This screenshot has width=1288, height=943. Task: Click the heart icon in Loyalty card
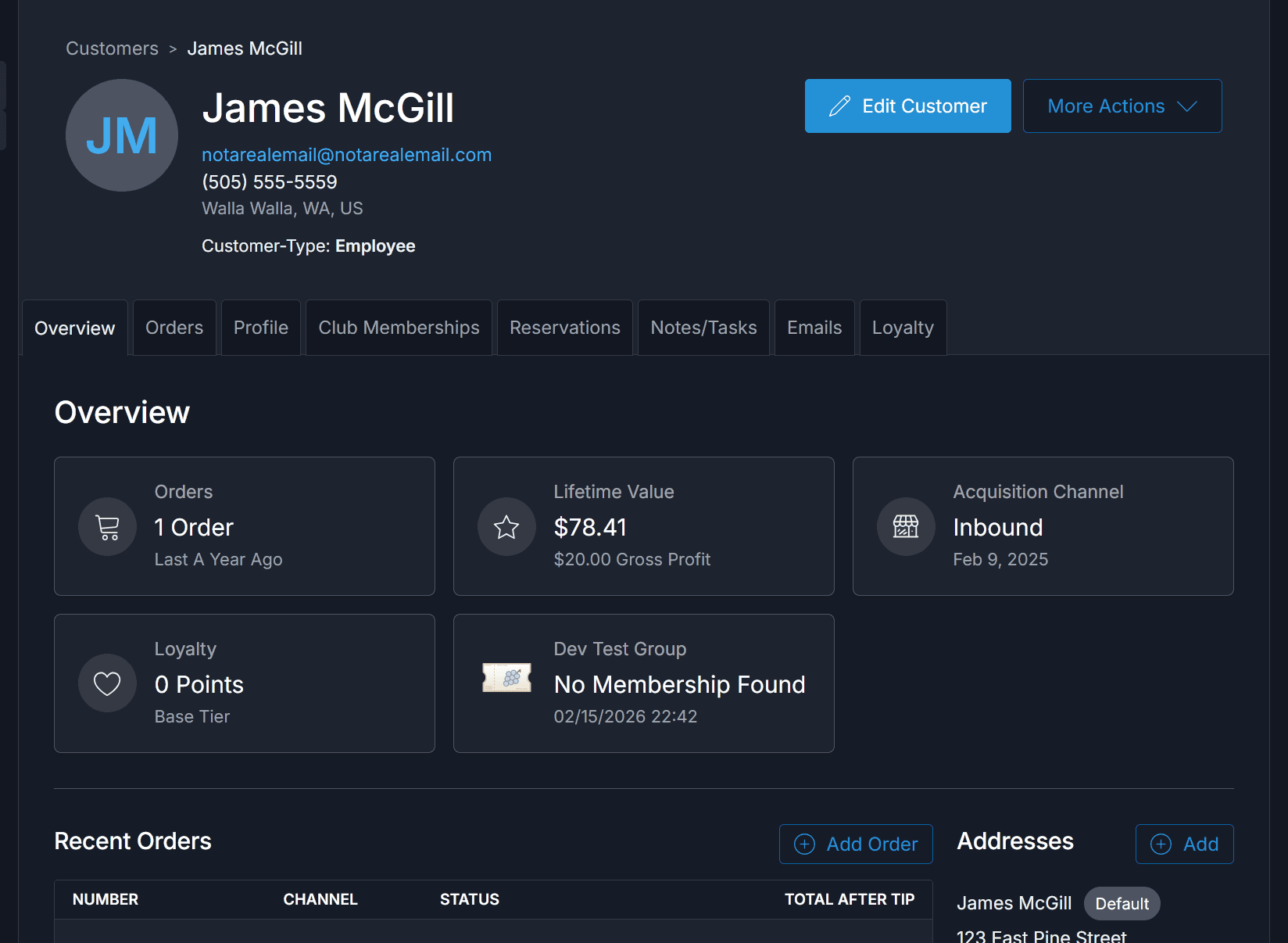click(x=108, y=683)
